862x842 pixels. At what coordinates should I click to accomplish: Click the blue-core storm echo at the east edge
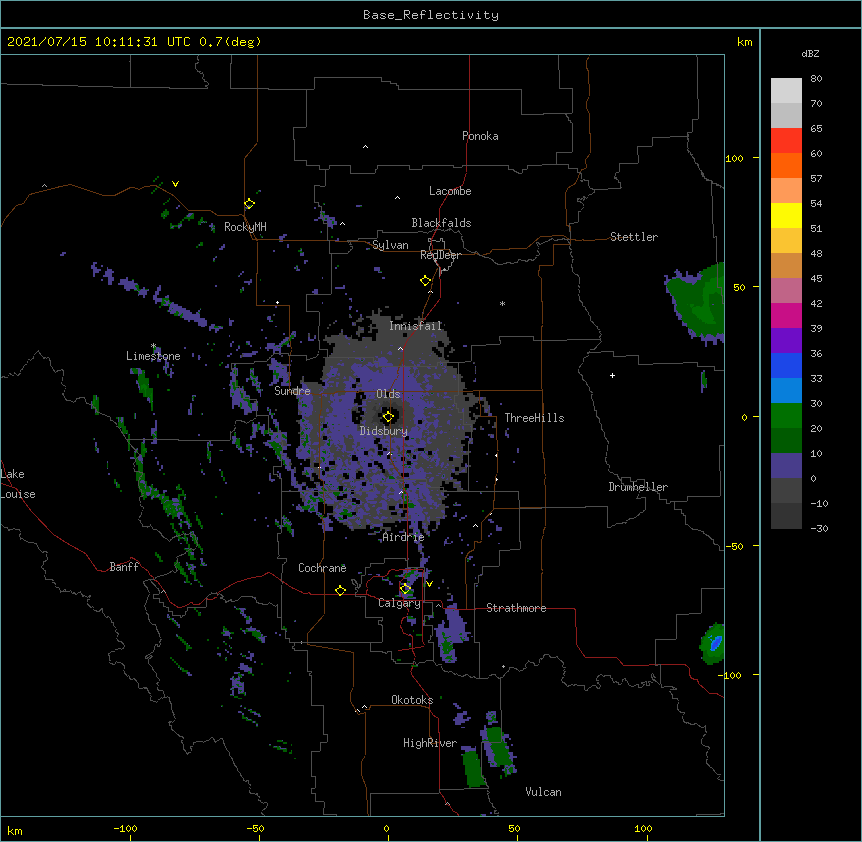(x=712, y=644)
